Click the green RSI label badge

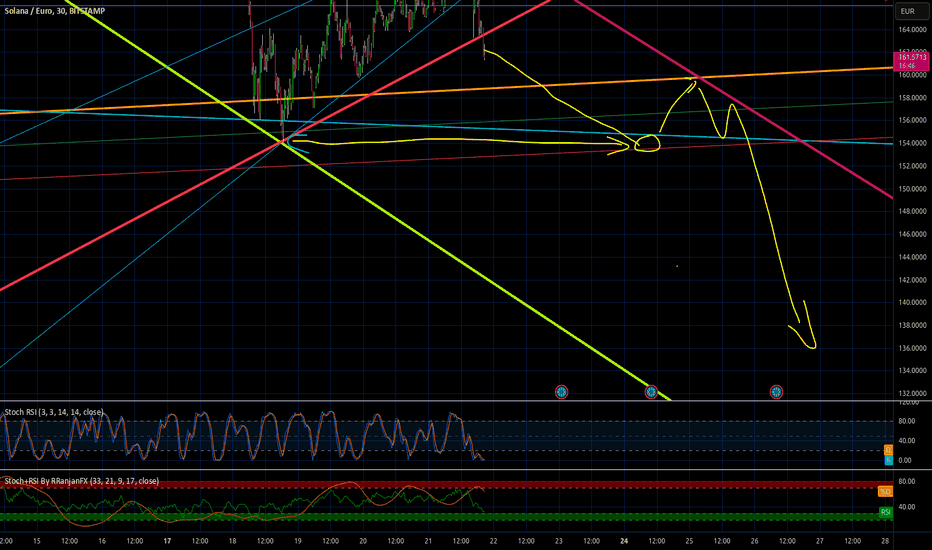coord(886,512)
